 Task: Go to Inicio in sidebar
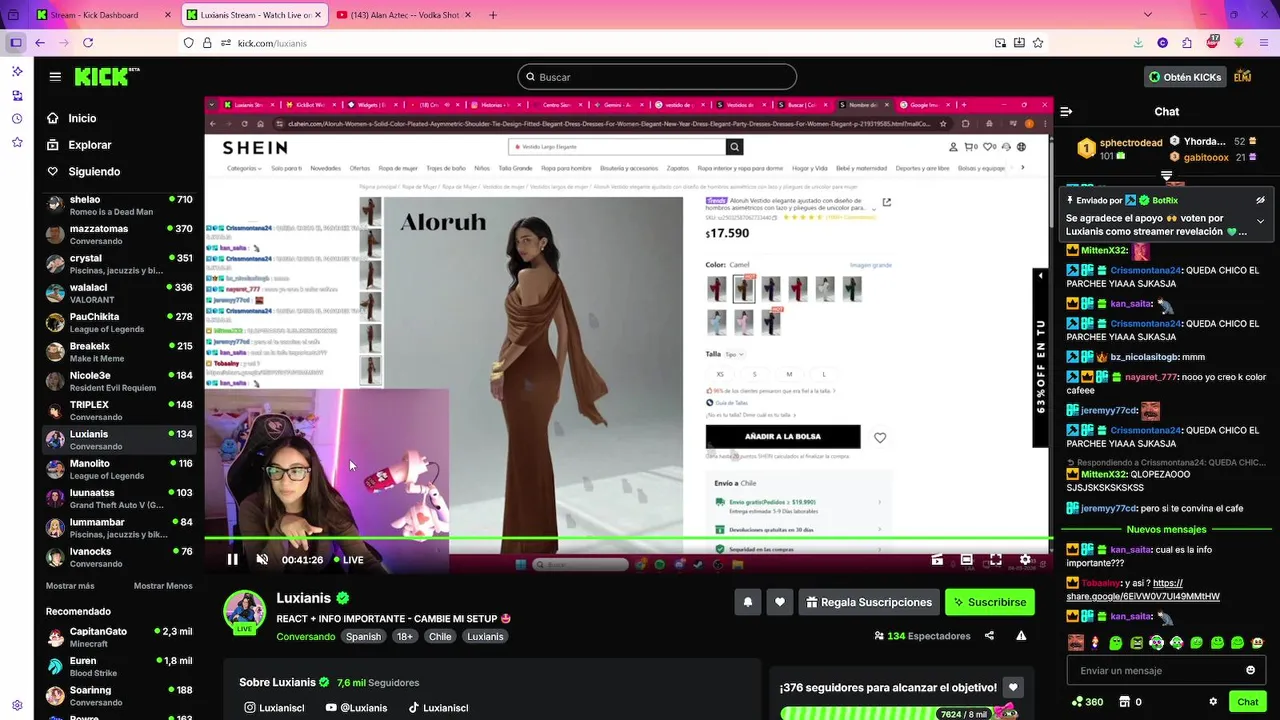(71, 118)
